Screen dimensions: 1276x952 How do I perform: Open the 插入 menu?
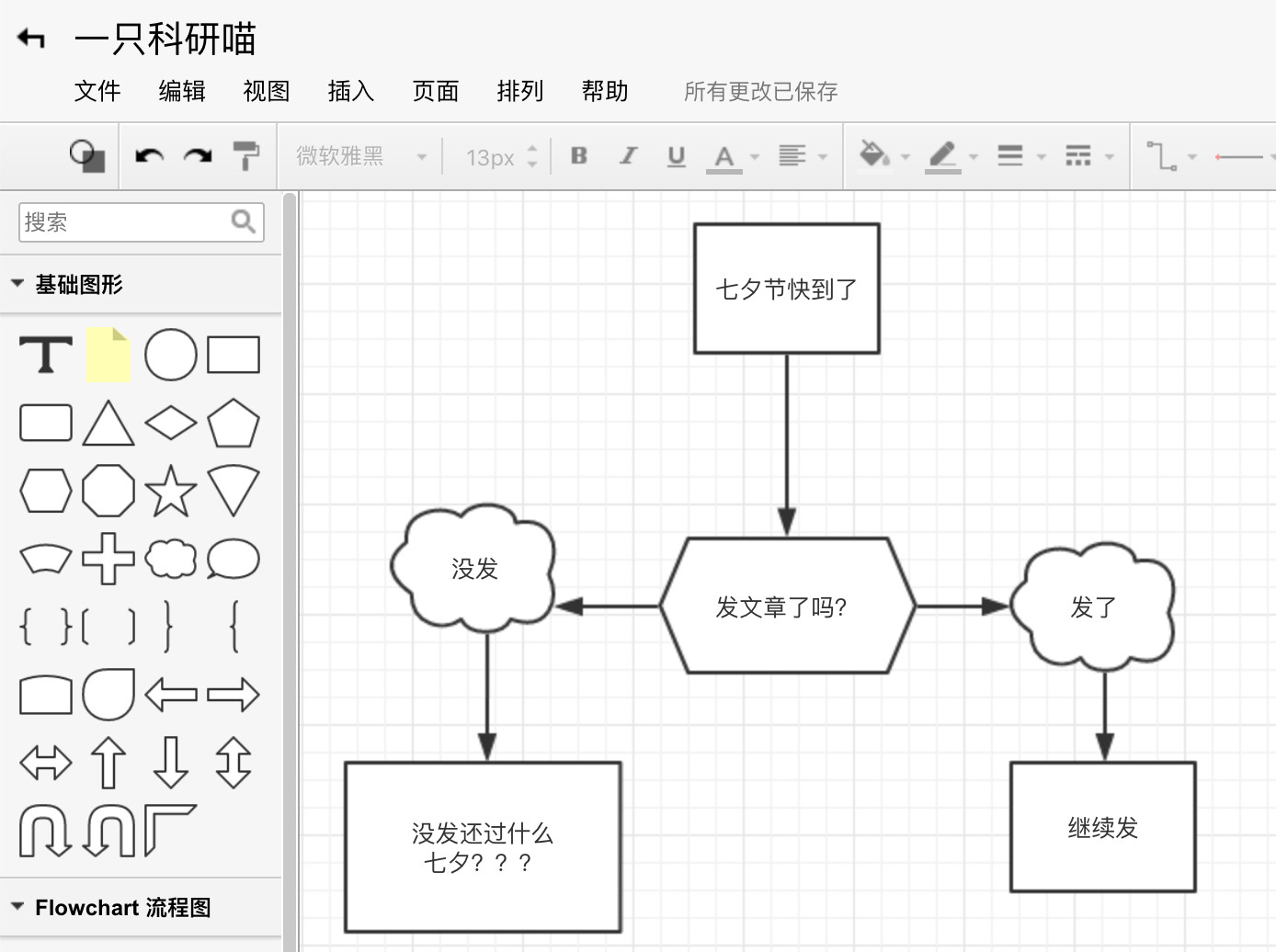pos(350,91)
